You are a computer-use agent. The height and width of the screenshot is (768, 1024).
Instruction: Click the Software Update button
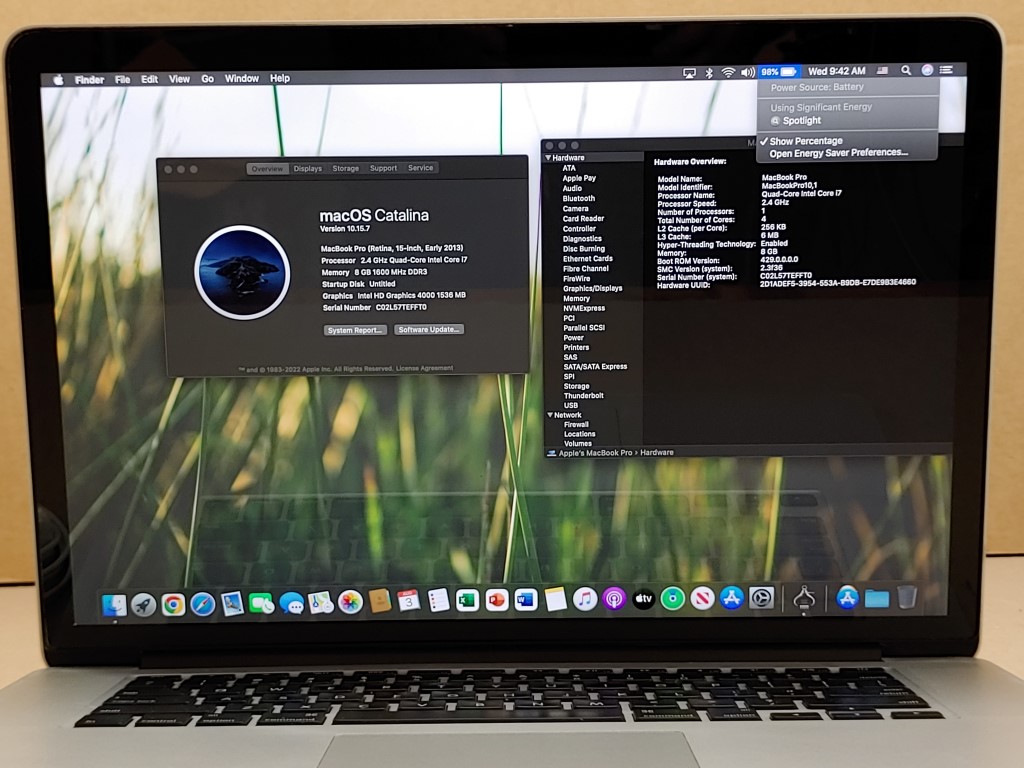(x=429, y=330)
